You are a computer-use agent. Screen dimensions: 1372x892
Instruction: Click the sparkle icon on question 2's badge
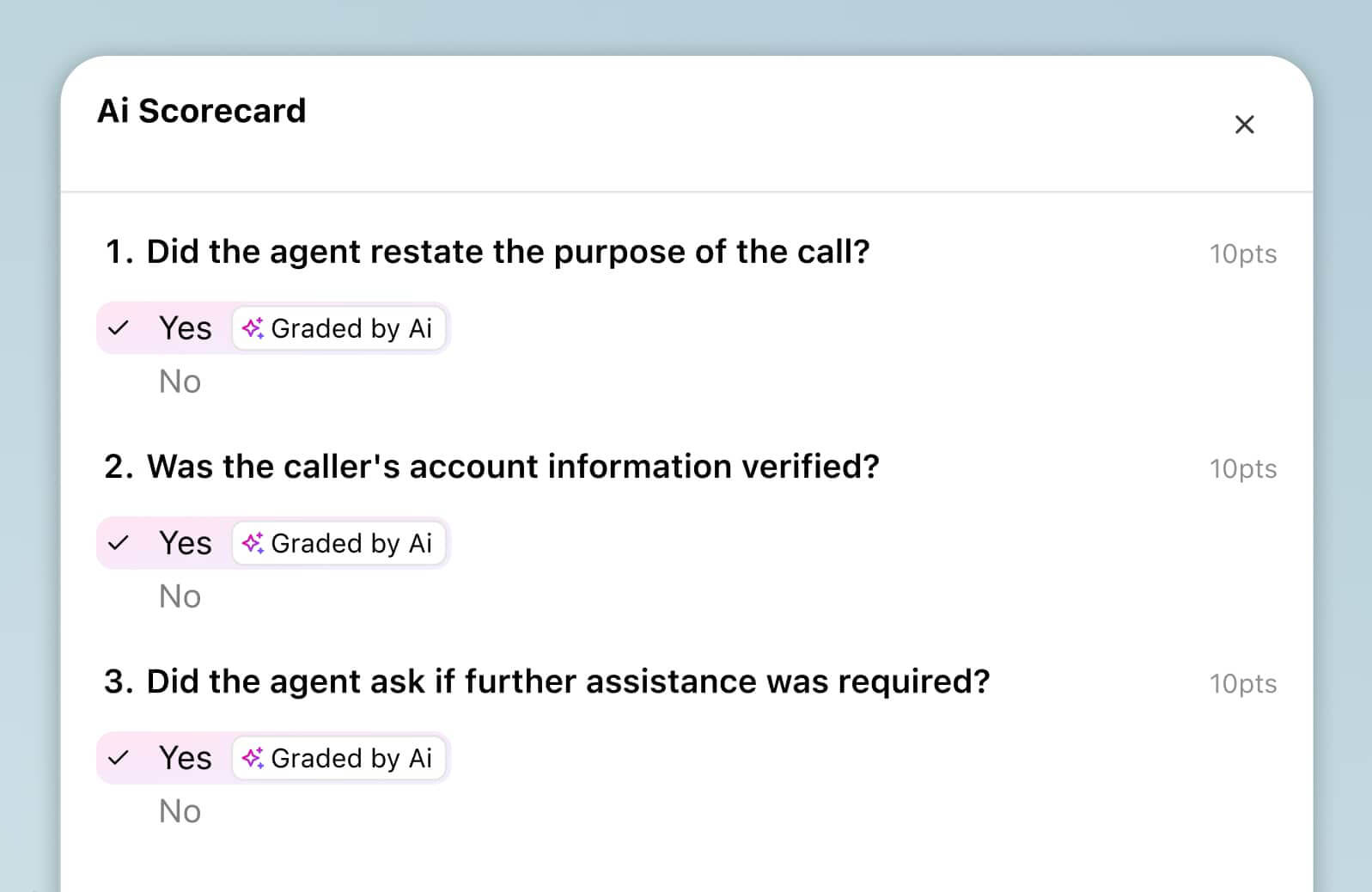(253, 543)
